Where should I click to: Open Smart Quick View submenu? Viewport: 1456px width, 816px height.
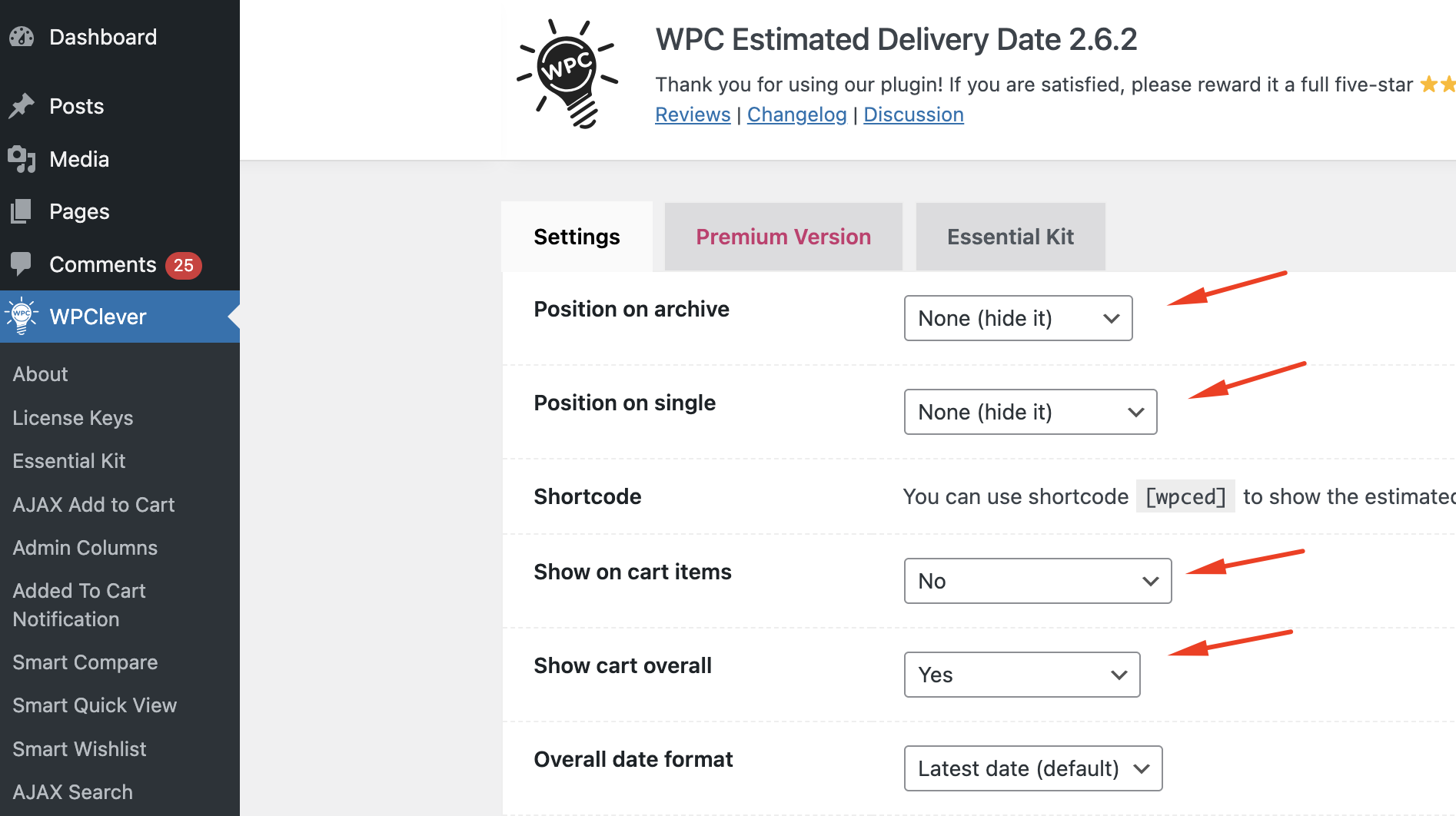95,705
